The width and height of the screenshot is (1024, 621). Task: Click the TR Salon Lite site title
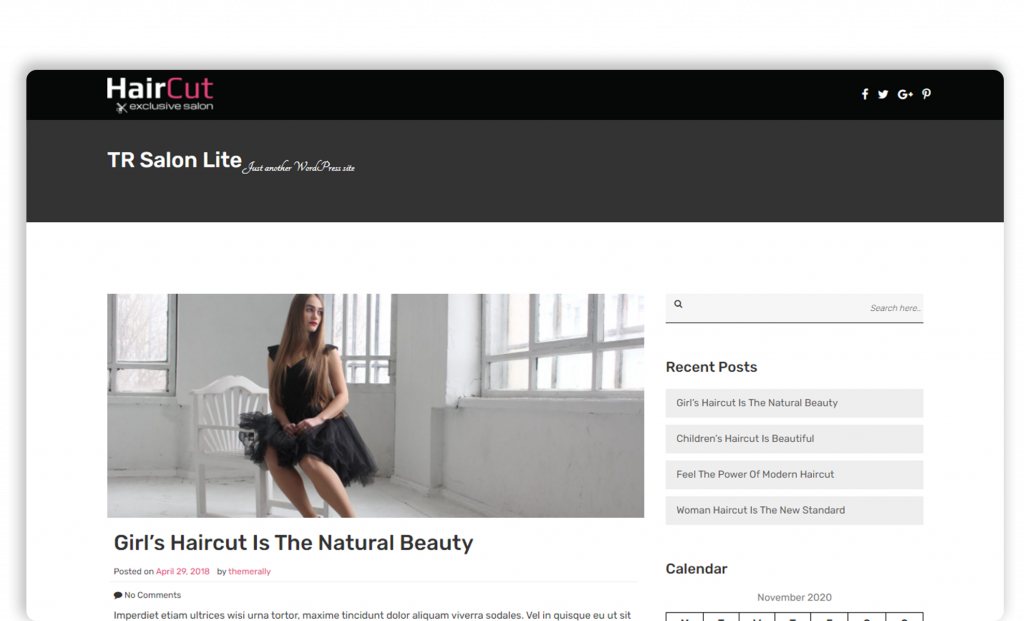coord(174,160)
